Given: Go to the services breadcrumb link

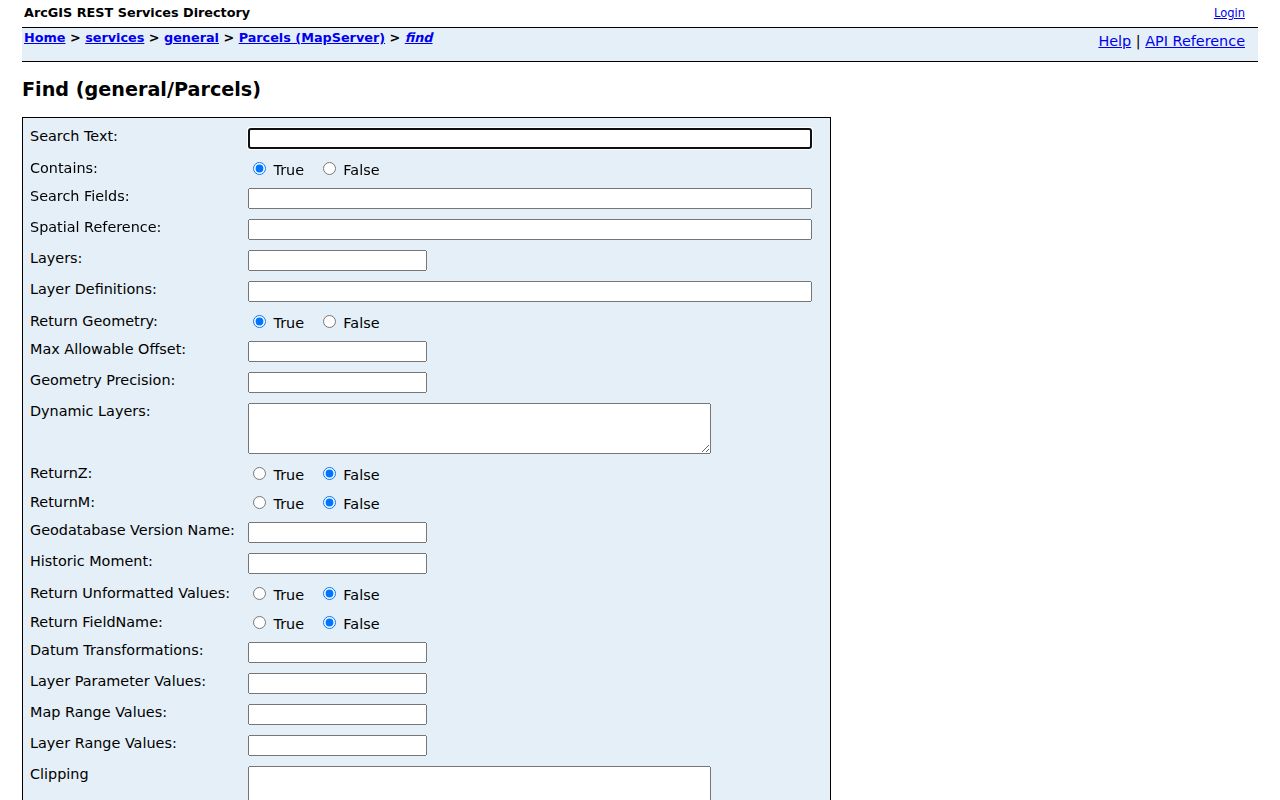Looking at the screenshot, I should 115,38.
